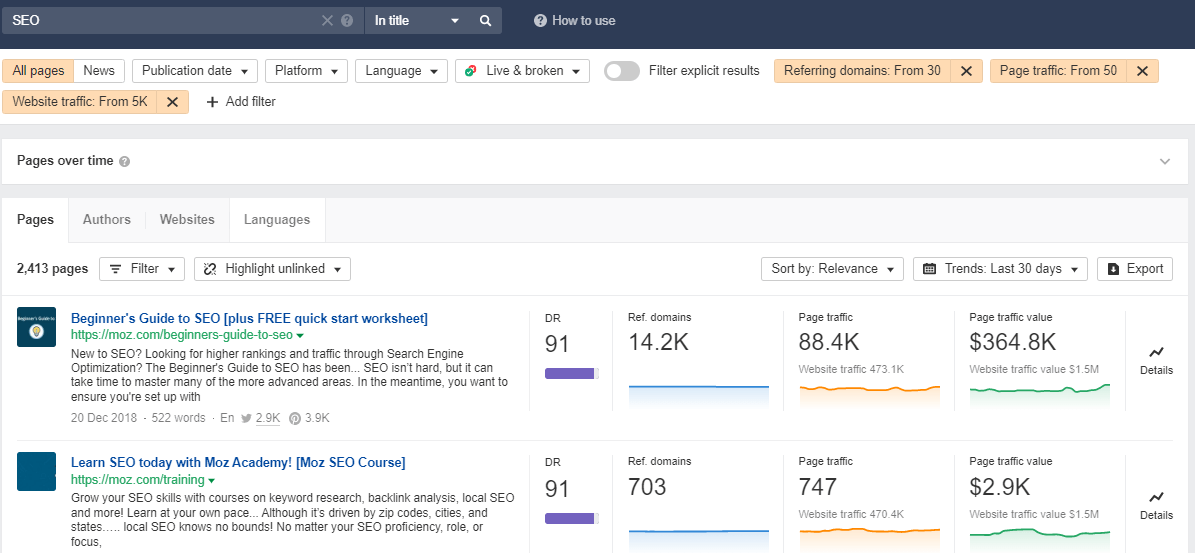Image resolution: width=1195 pixels, height=553 pixels.
Task: Remove the Website traffic filter
Action: [173, 101]
